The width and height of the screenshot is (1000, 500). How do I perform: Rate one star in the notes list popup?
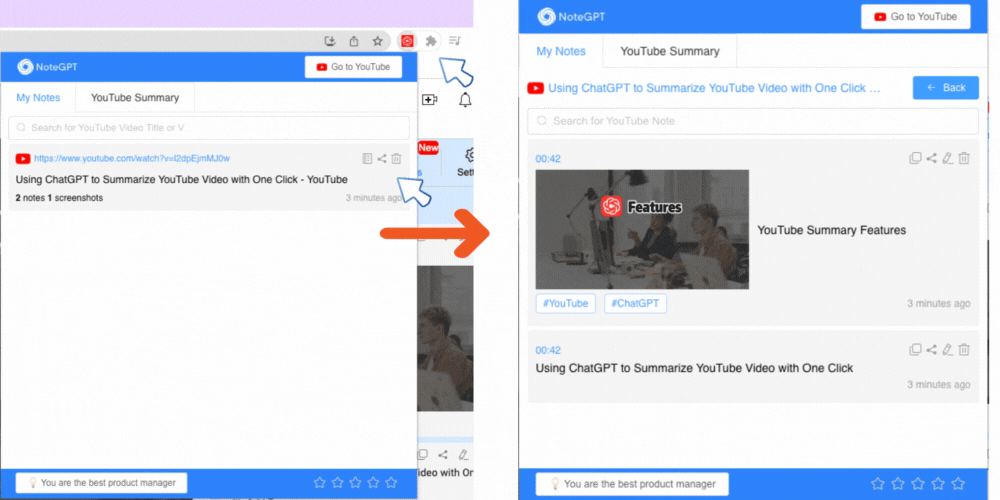coord(320,483)
